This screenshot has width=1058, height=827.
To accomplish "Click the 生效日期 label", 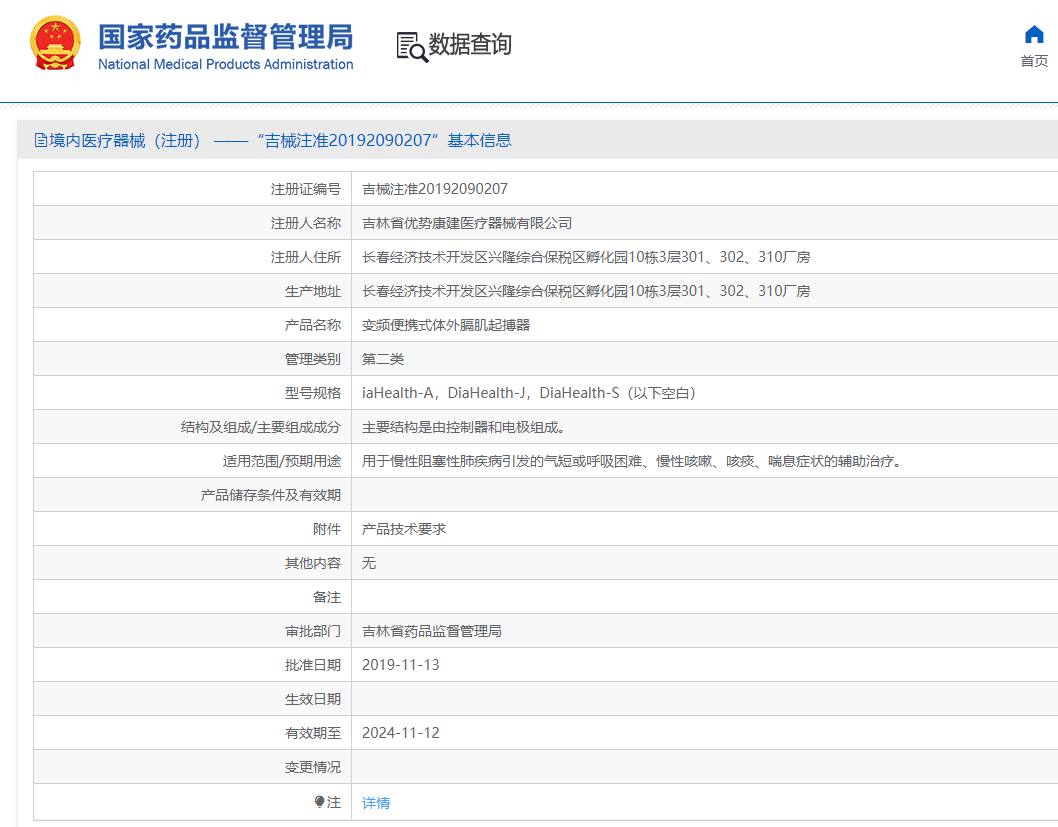I will point(312,699).
